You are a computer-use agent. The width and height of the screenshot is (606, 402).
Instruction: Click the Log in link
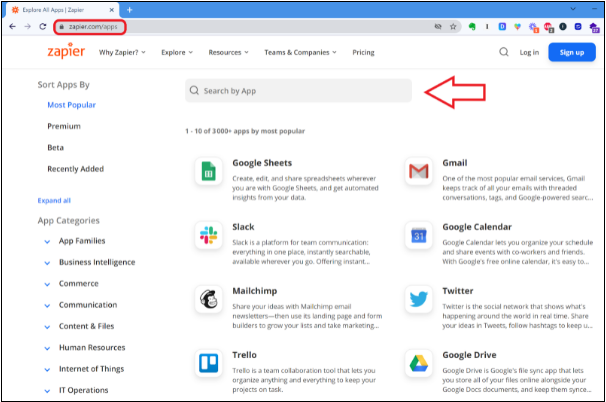tap(529, 52)
